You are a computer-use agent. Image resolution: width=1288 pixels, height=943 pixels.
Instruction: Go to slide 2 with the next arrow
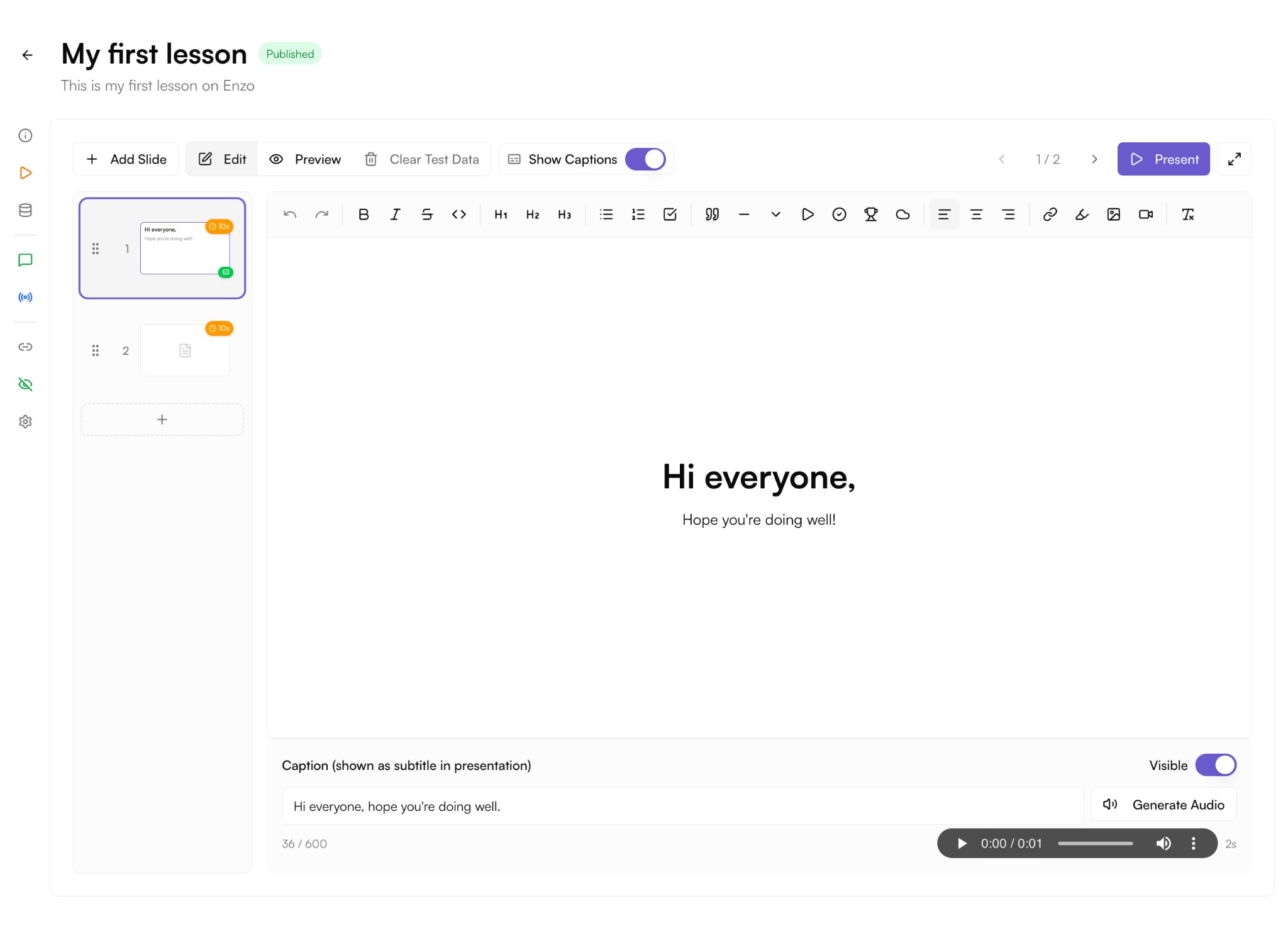point(1094,159)
